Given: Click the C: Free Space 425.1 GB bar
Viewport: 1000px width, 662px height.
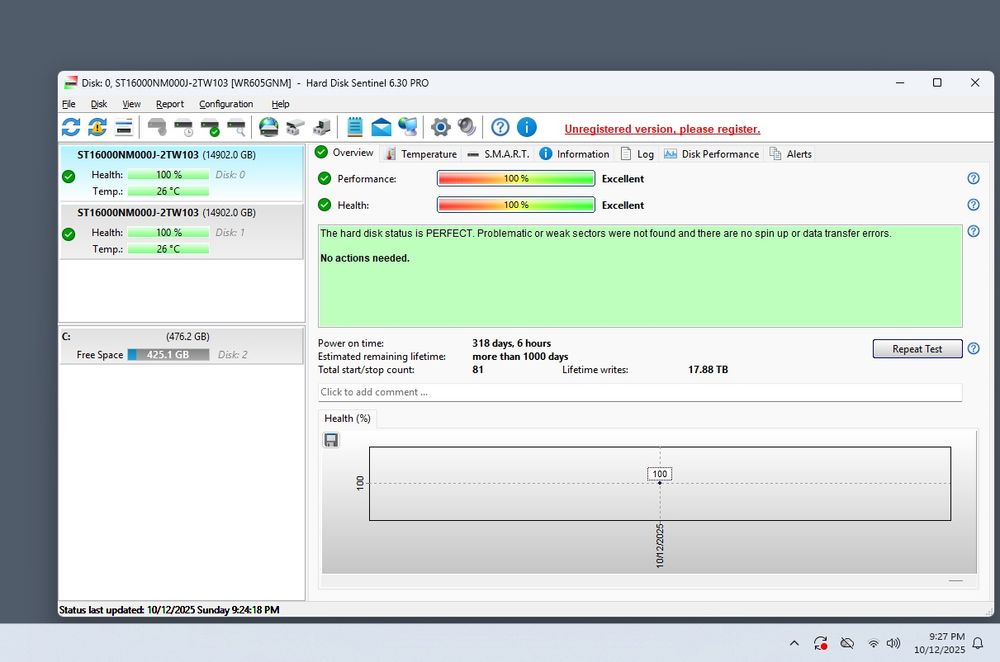Looking at the screenshot, I should tap(168, 355).
